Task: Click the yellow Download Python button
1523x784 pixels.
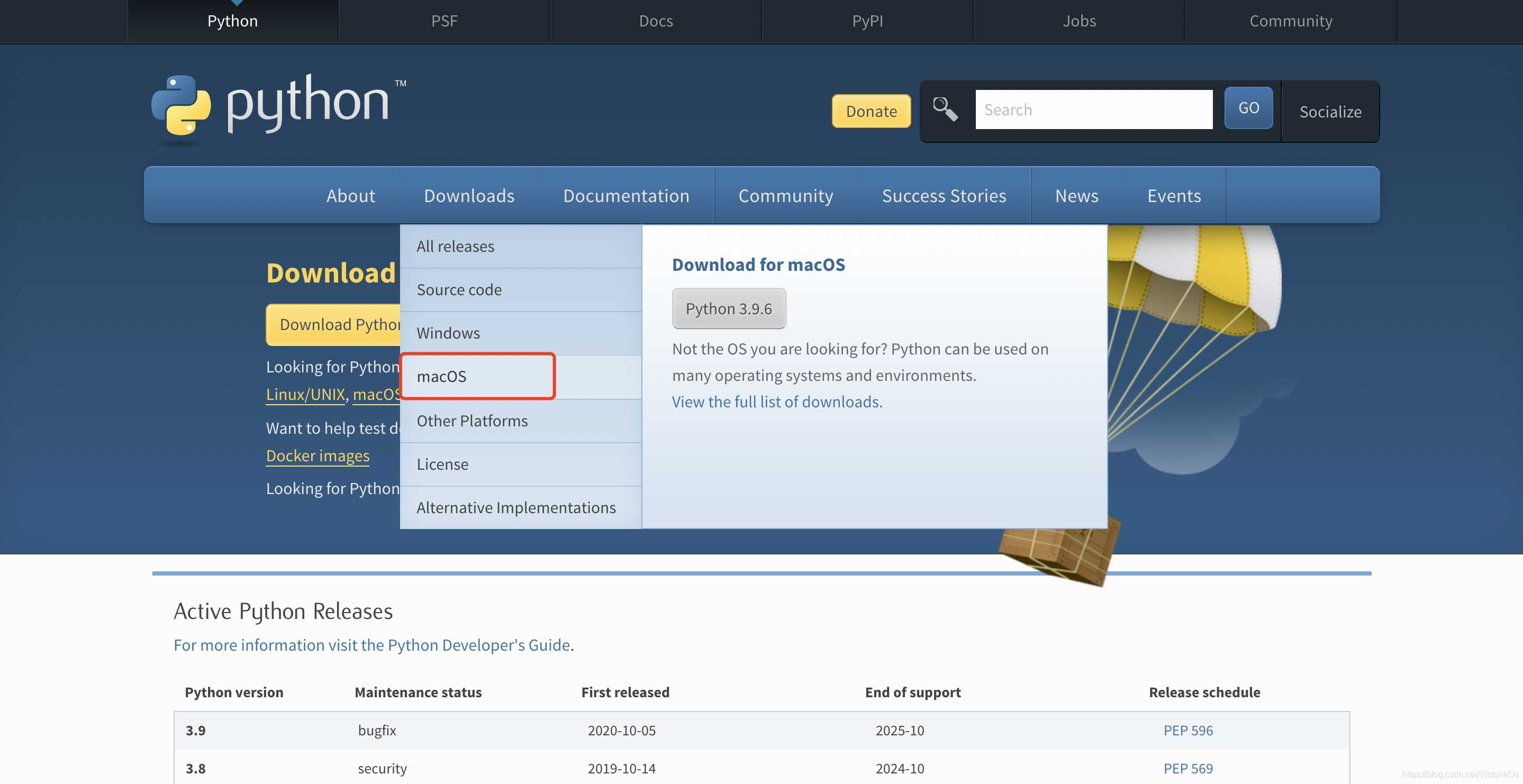Action: tap(333, 325)
